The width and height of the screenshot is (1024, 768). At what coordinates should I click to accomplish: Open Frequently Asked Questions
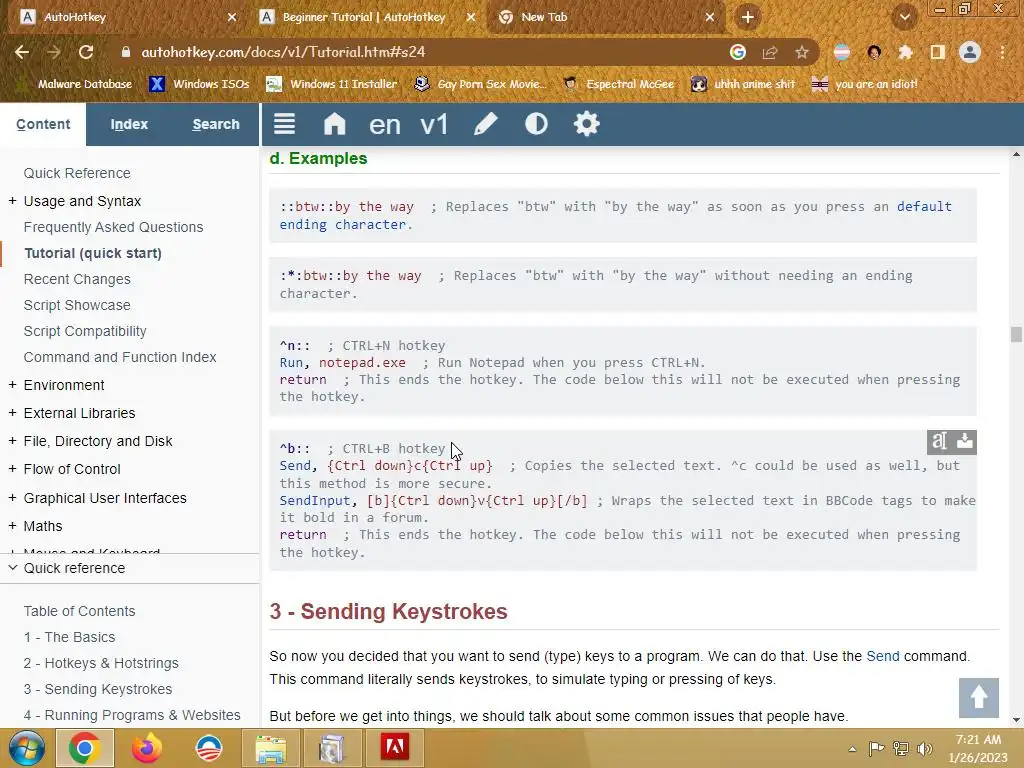coord(113,227)
